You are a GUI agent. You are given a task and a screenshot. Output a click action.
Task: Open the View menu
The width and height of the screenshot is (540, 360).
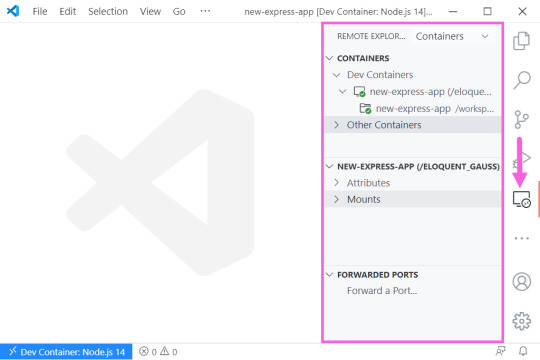pos(150,11)
